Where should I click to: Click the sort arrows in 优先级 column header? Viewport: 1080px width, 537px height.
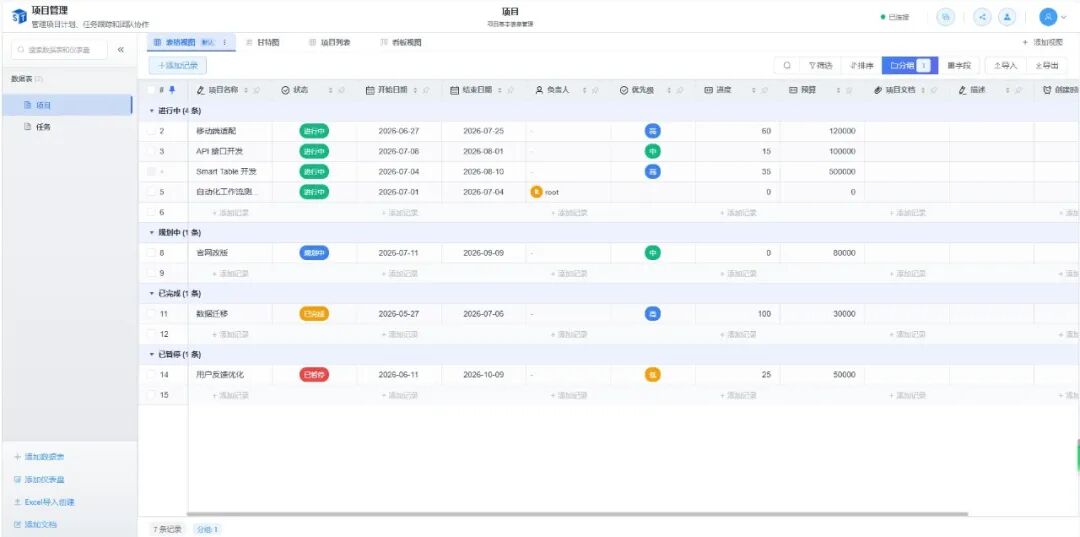(669, 90)
